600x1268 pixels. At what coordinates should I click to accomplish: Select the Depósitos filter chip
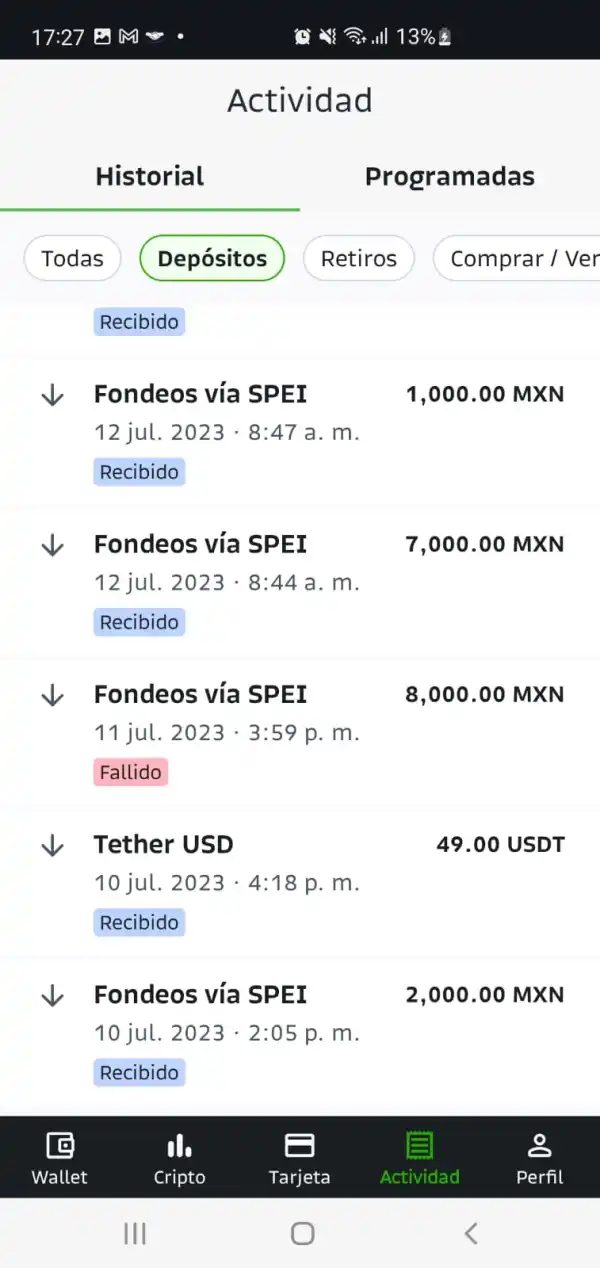[212, 259]
